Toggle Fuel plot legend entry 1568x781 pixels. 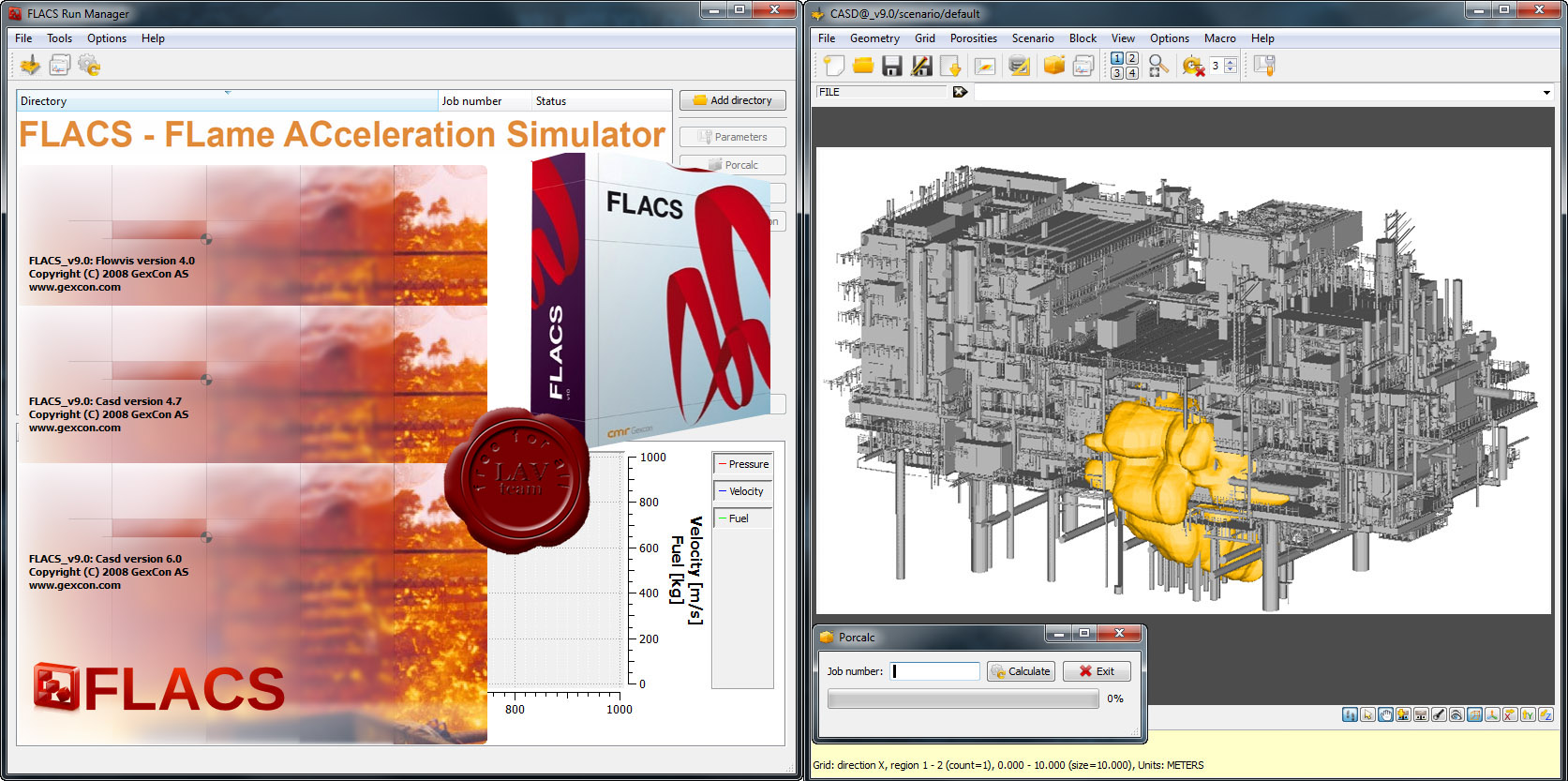[743, 518]
